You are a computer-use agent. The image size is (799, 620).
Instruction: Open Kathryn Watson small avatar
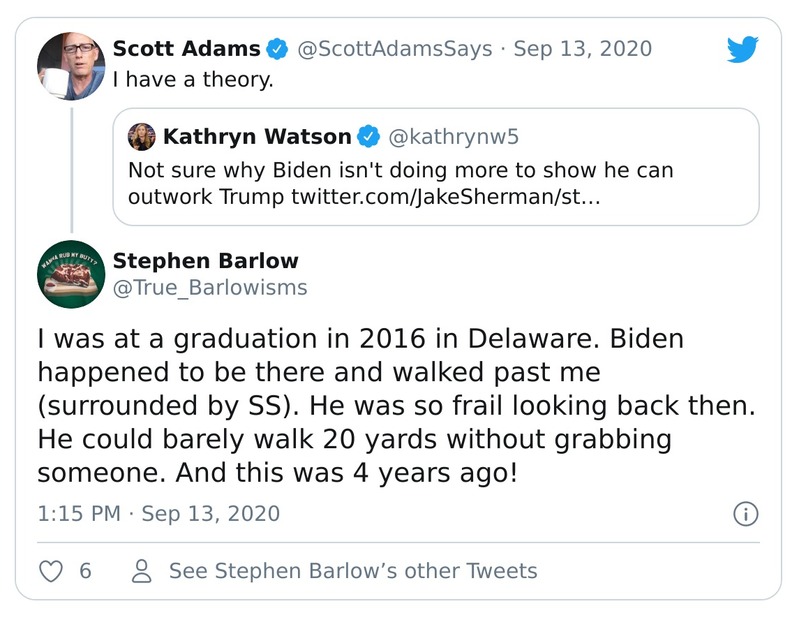coord(142,136)
